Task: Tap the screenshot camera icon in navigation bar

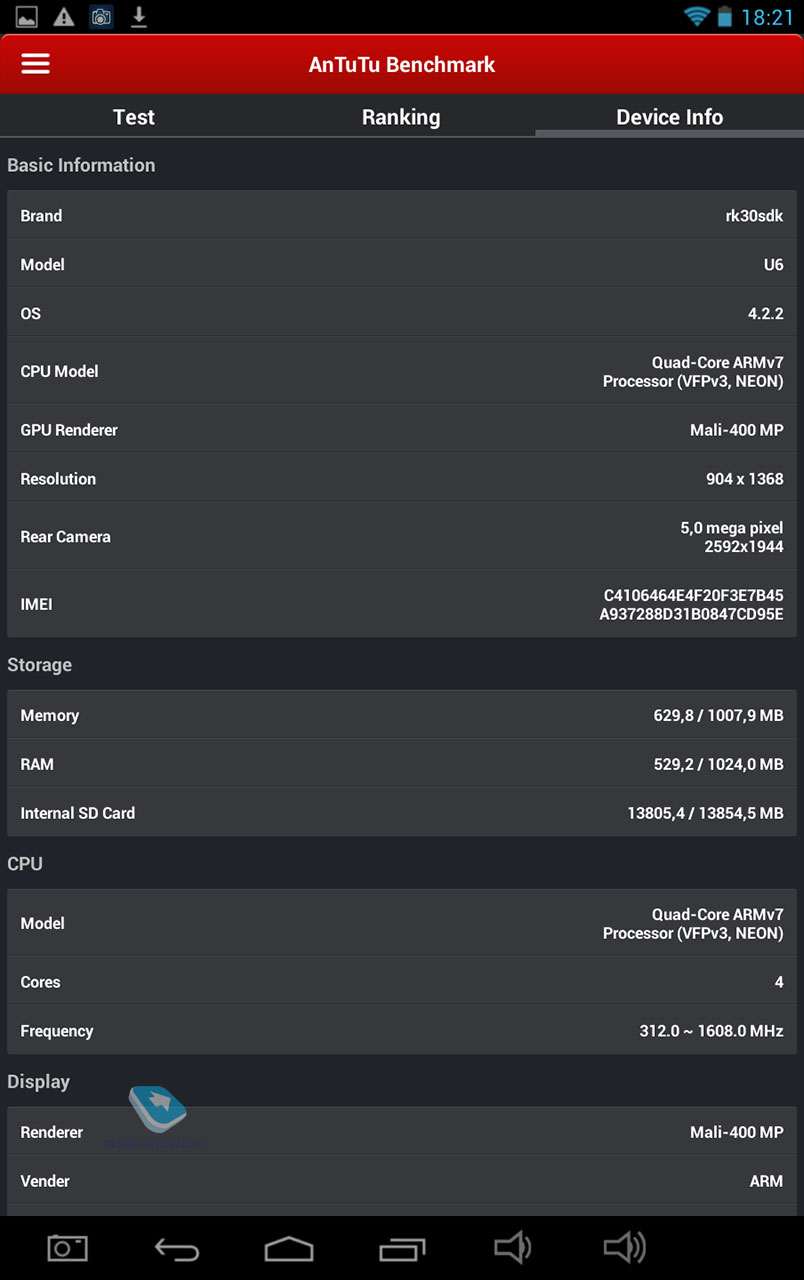Action: [68, 1247]
